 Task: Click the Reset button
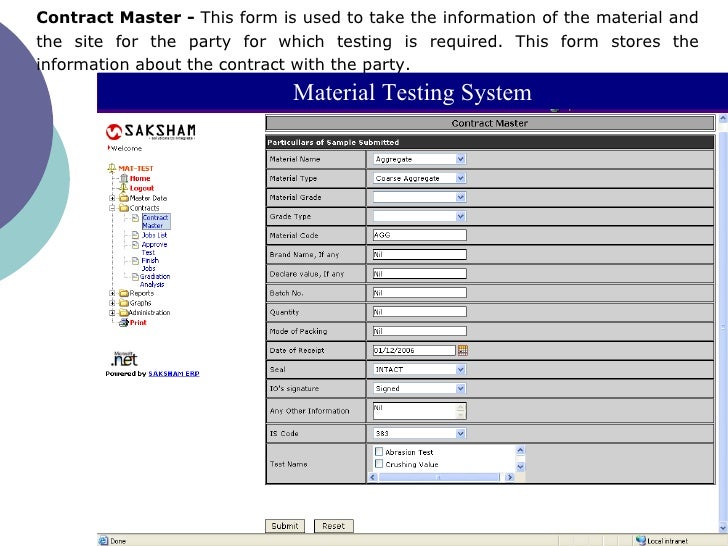click(x=333, y=526)
